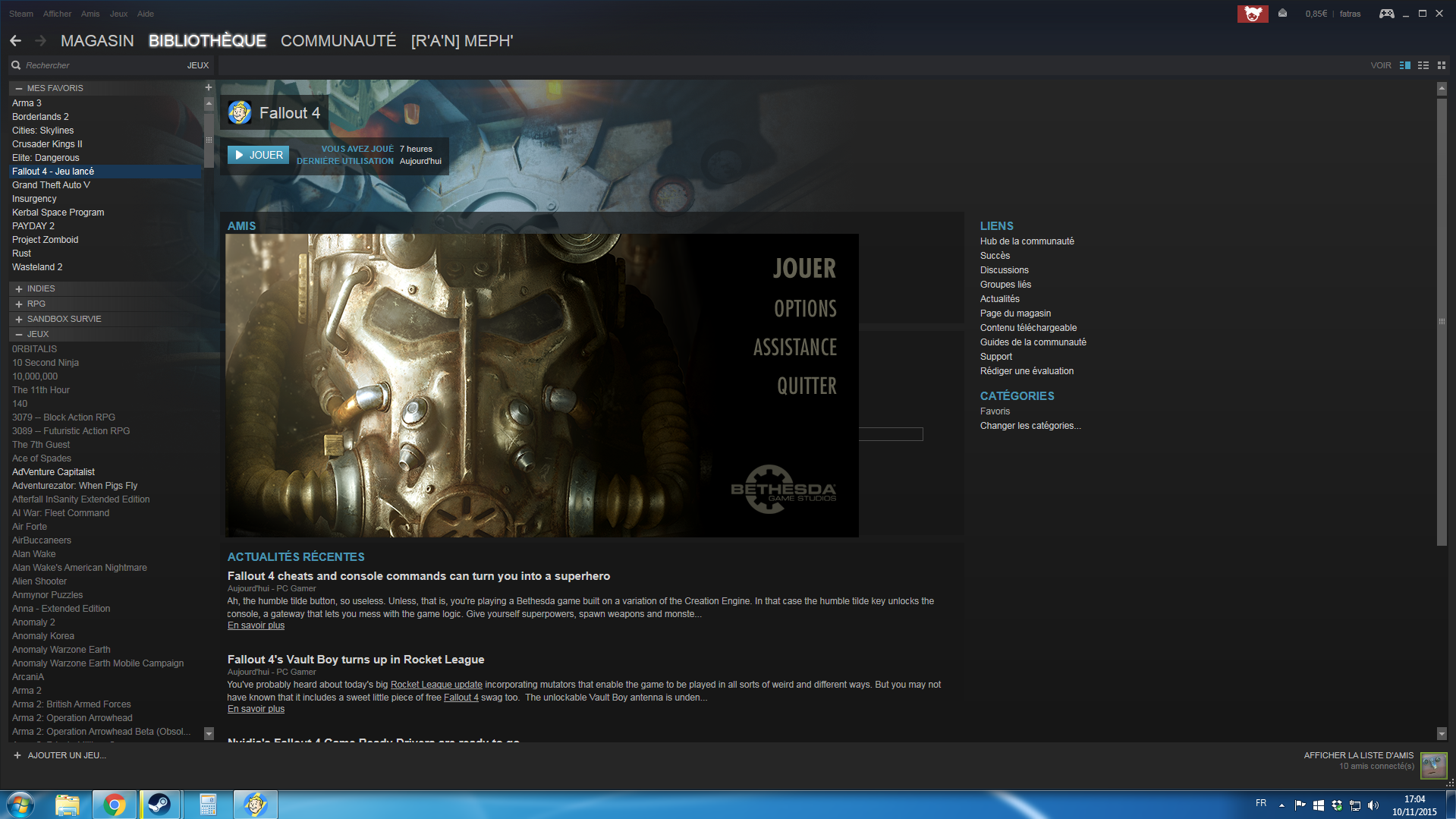The image size is (1456, 819).
Task: Click the Rechercher search field
Action: [x=102, y=65]
